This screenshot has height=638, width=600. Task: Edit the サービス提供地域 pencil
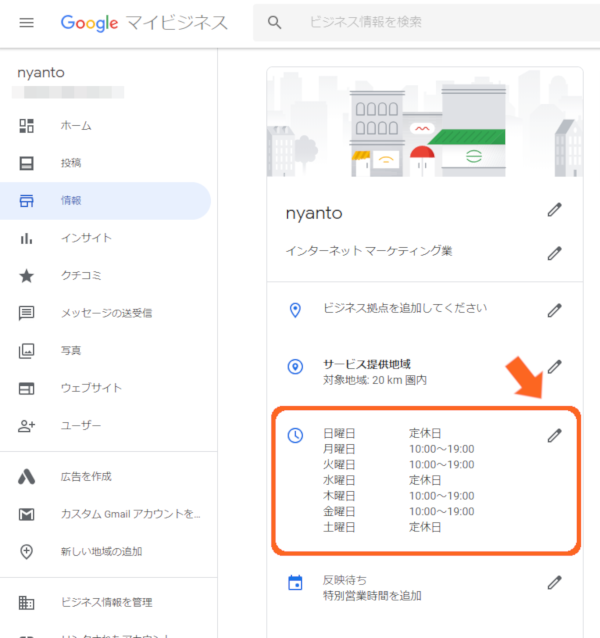tap(554, 367)
